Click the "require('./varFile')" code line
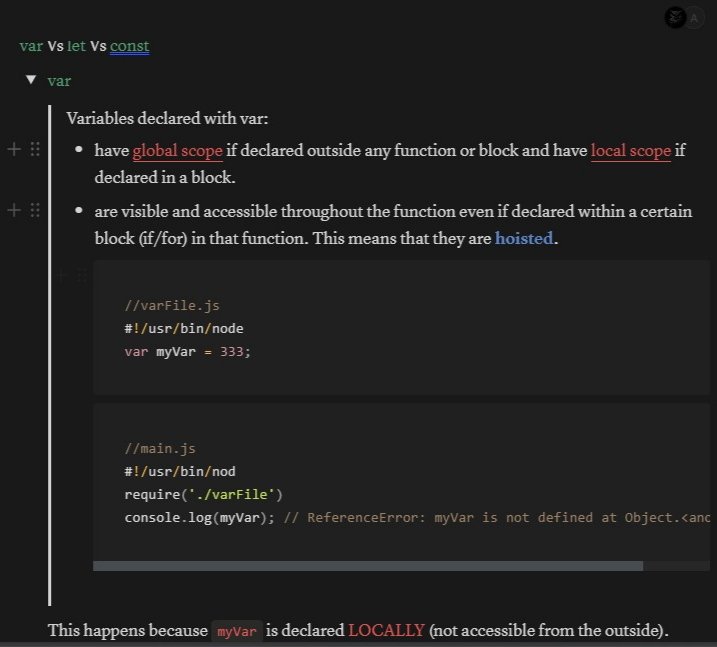This screenshot has width=717, height=647. click(203, 494)
